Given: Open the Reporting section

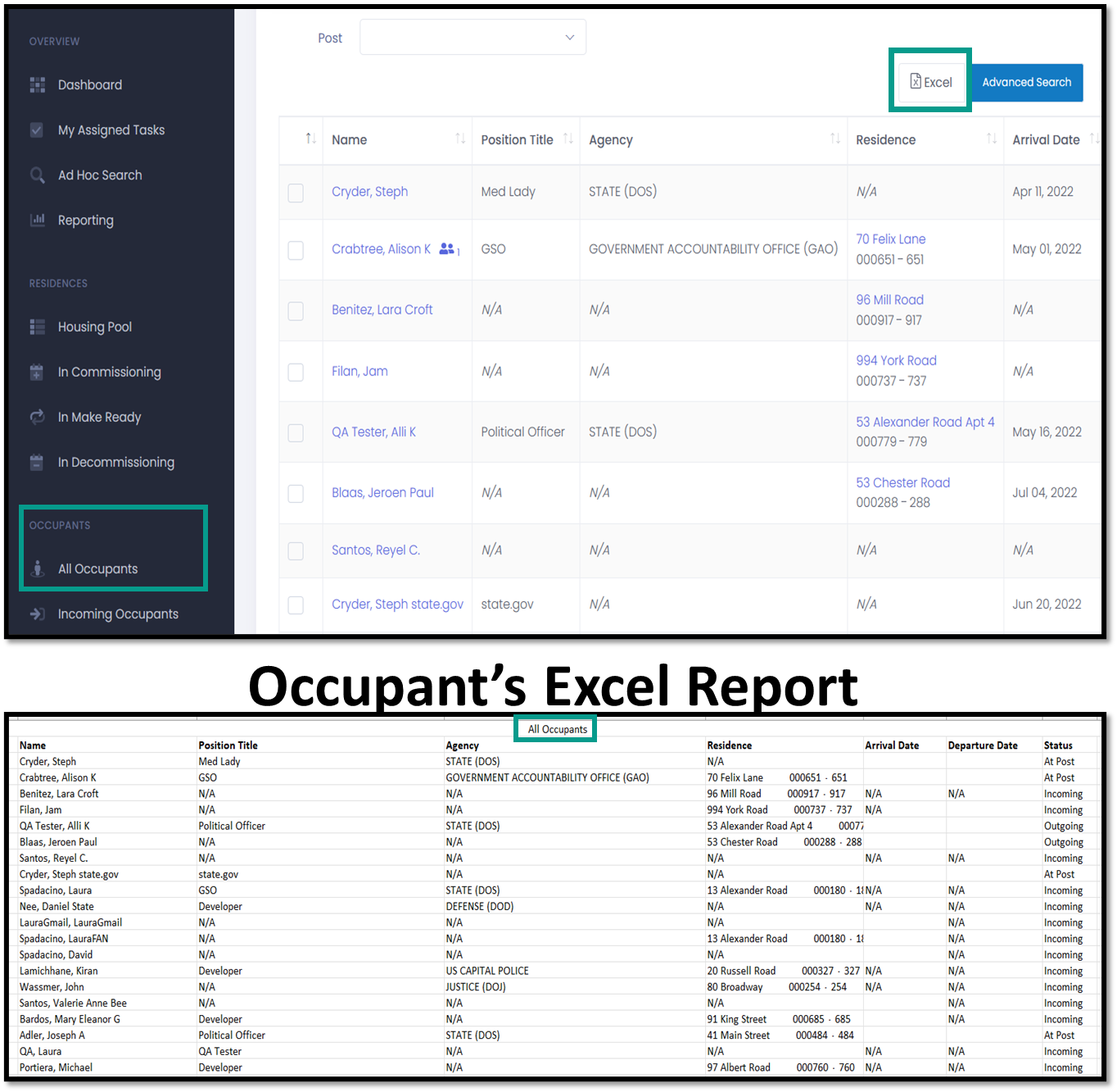Looking at the screenshot, I should tap(86, 220).
